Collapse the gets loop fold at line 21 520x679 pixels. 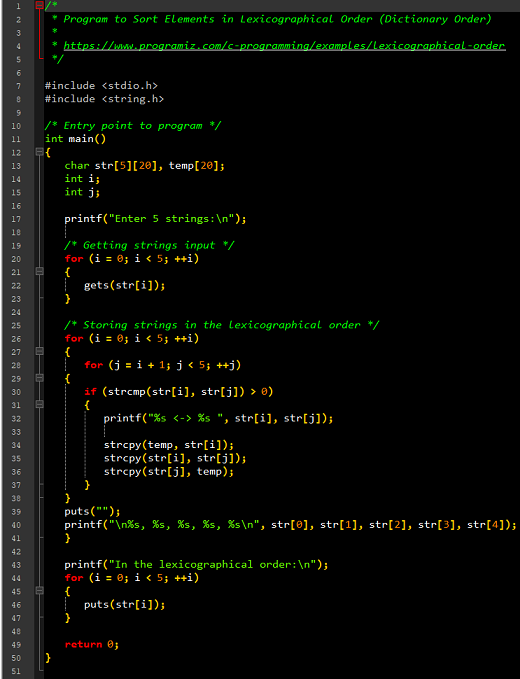39,272
